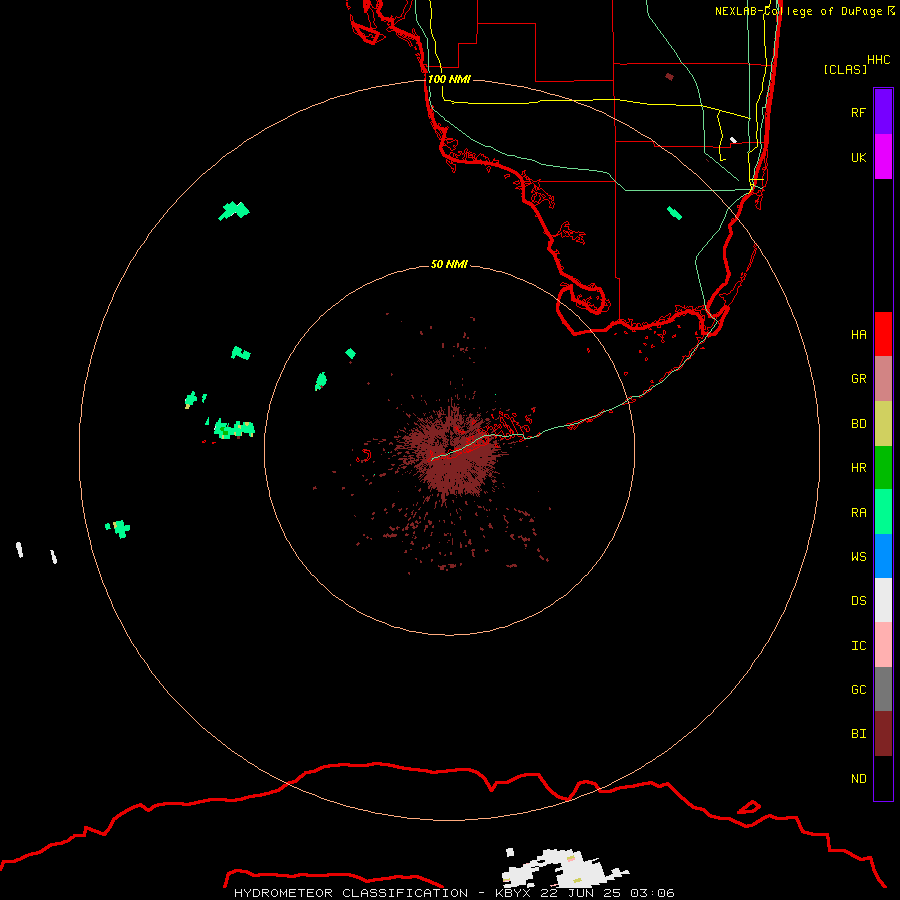Image resolution: width=900 pixels, height=900 pixels.
Task: Click the 50 NMI range ring label
Action: (449, 264)
